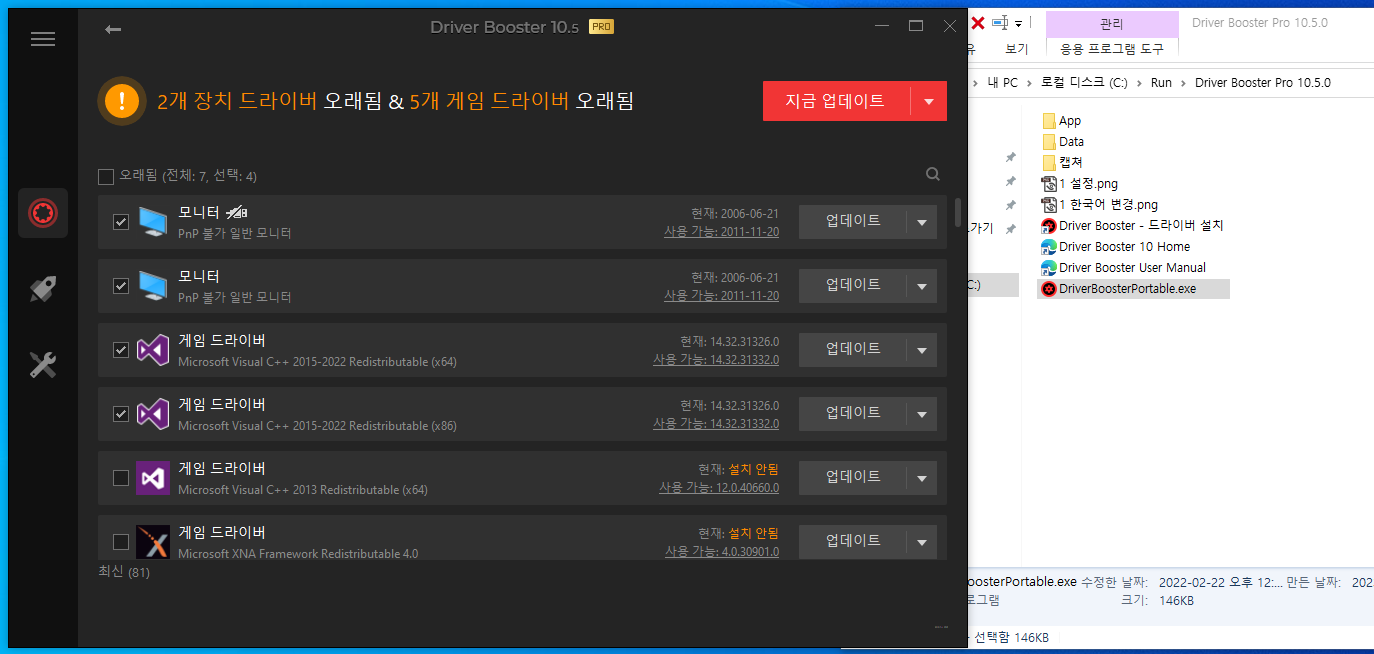This screenshot has height=654, width=1374.
Task: Click the Driver Booster User Manual icon
Action: 1049,268
